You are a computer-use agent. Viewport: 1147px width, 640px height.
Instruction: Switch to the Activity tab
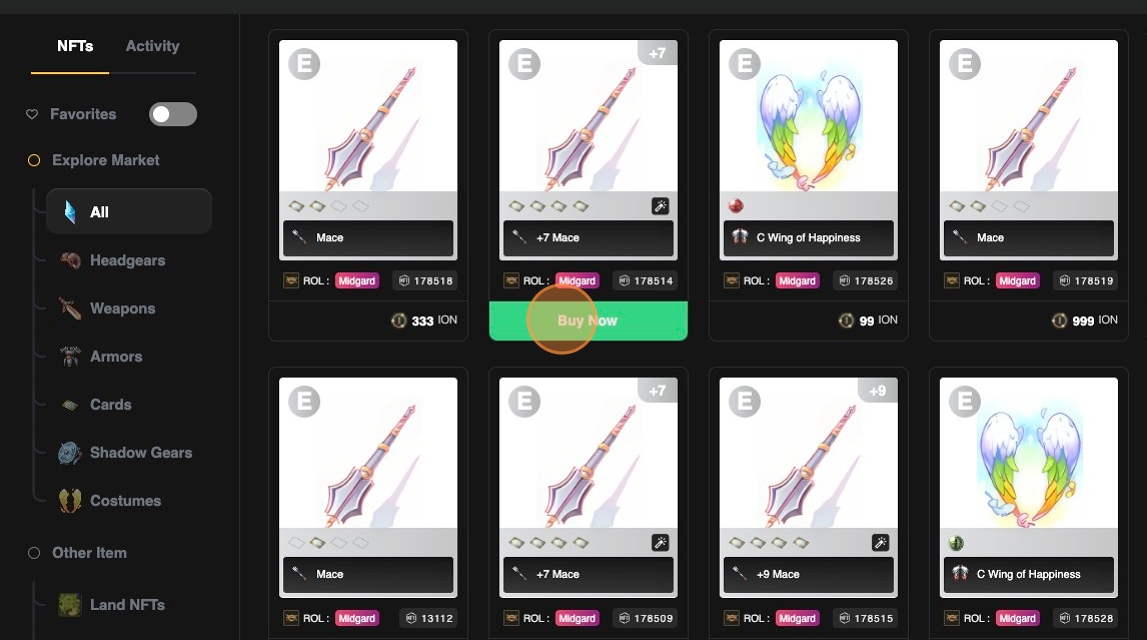152,46
